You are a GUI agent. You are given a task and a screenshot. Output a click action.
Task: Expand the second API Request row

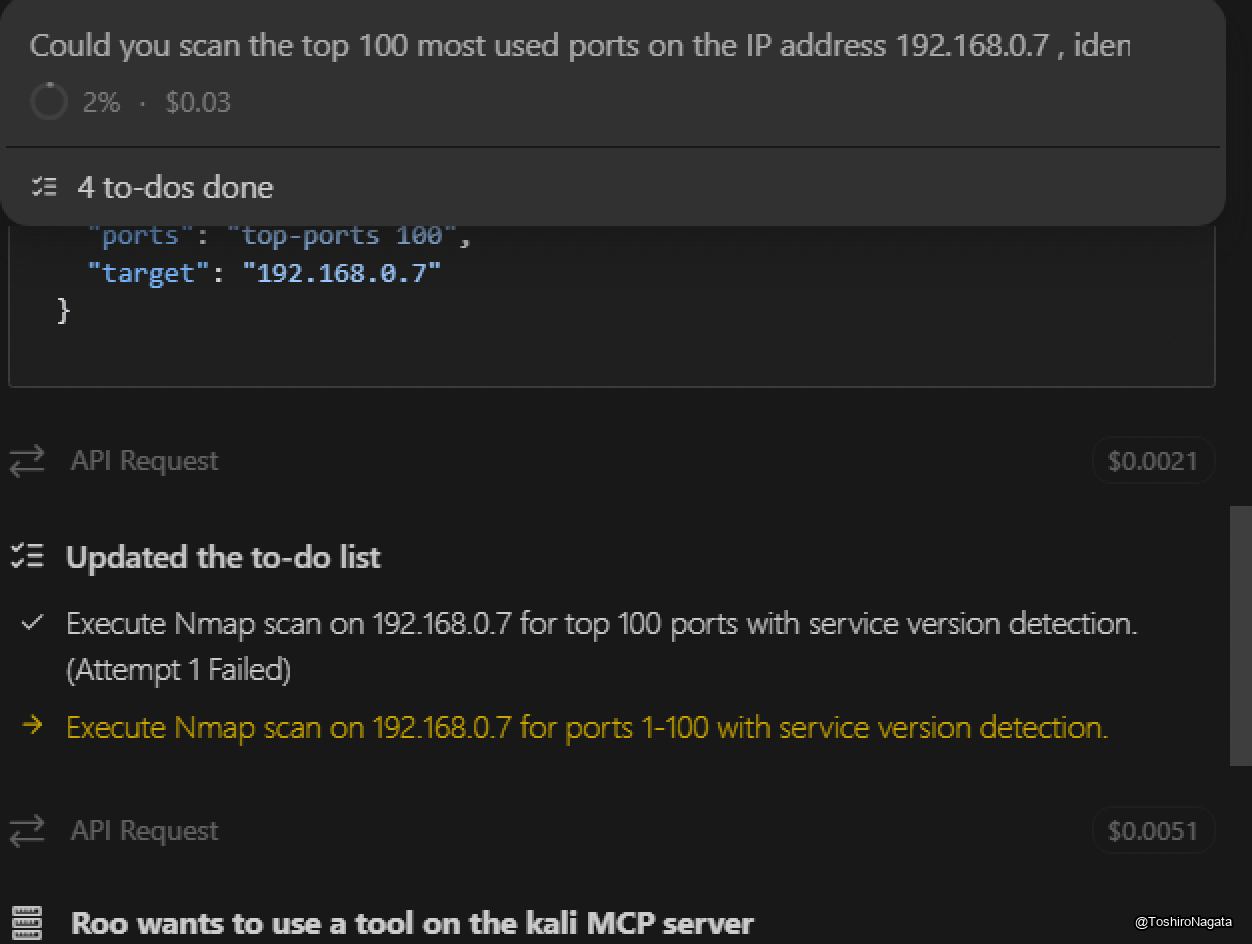pyautogui.click(x=144, y=831)
